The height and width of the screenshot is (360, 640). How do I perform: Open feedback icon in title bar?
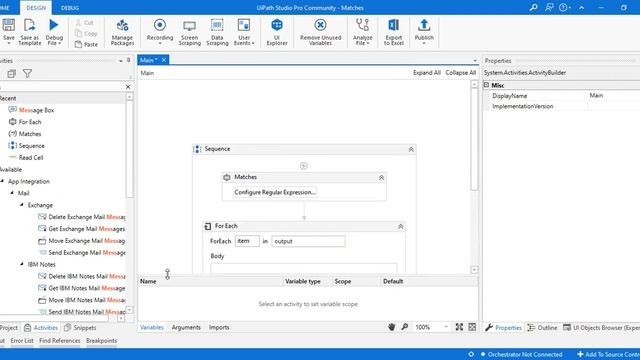coord(549,7)
